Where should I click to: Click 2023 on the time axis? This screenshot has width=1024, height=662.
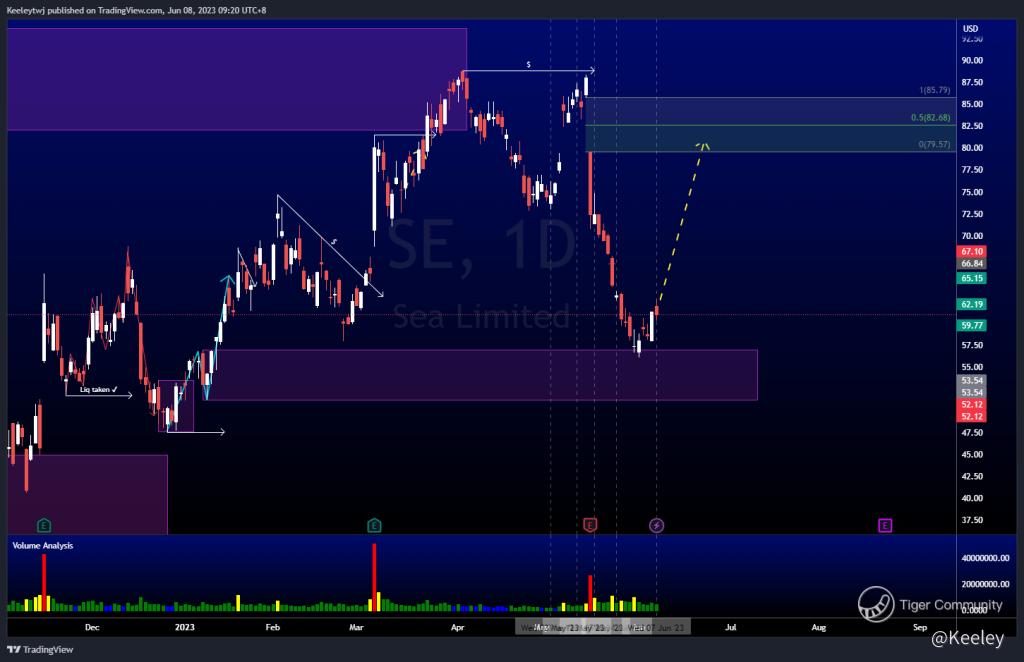coord(185,627)
